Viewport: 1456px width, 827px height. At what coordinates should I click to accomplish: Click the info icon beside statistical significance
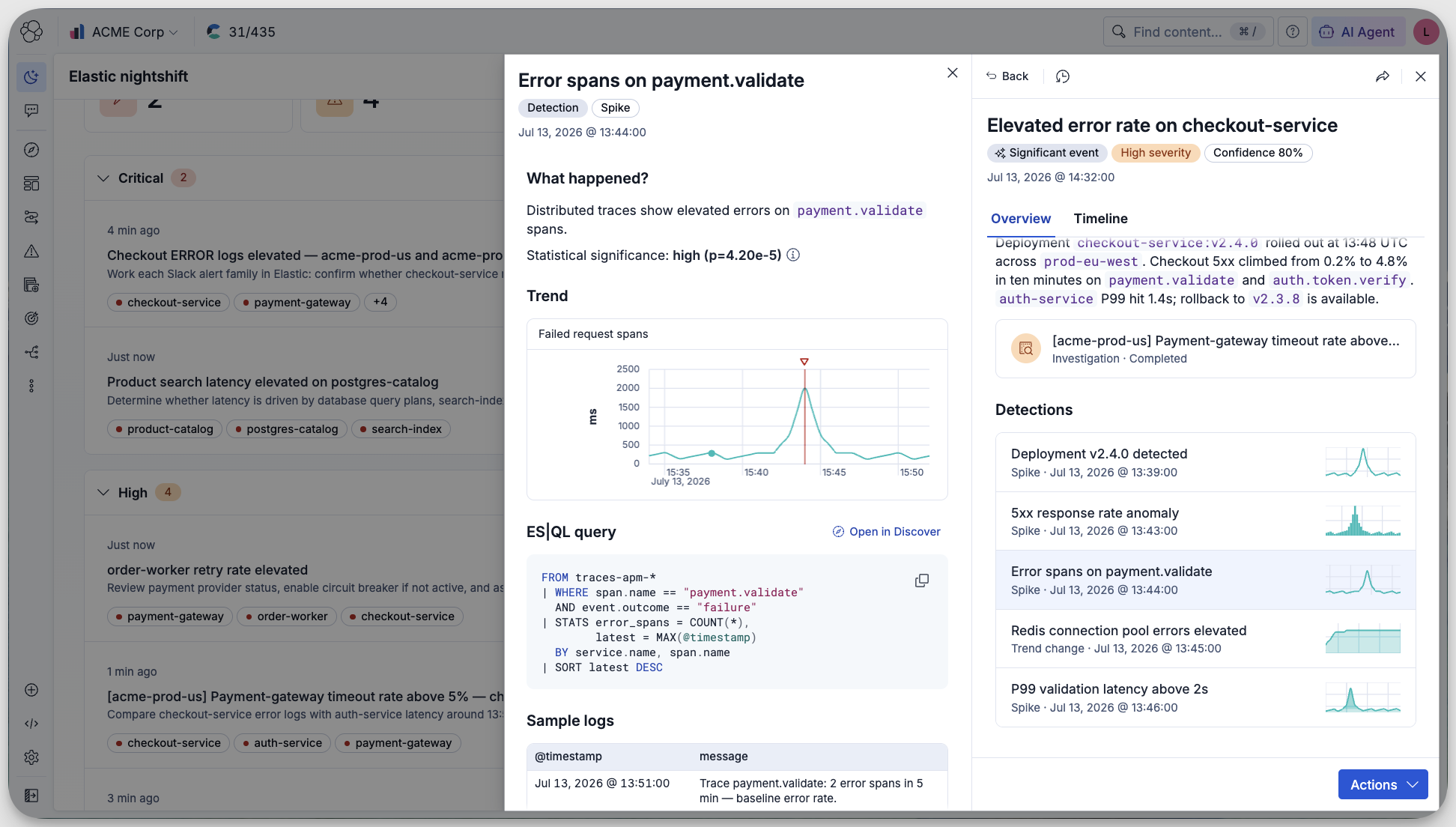[793, 255]
